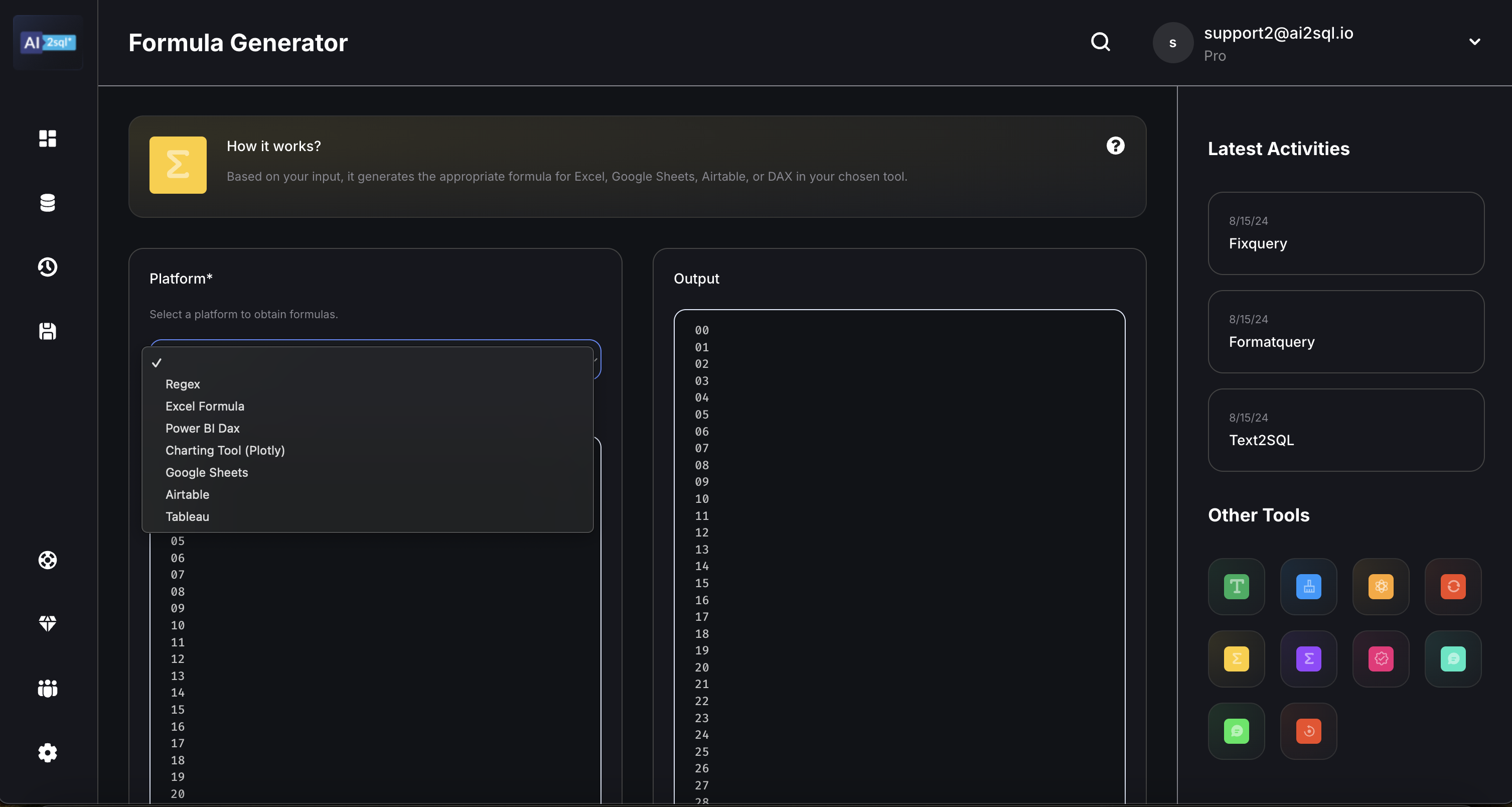1512x807 pixels.
Task: Click the diamond premium icon in sidebar
Action: coord(48,624)
